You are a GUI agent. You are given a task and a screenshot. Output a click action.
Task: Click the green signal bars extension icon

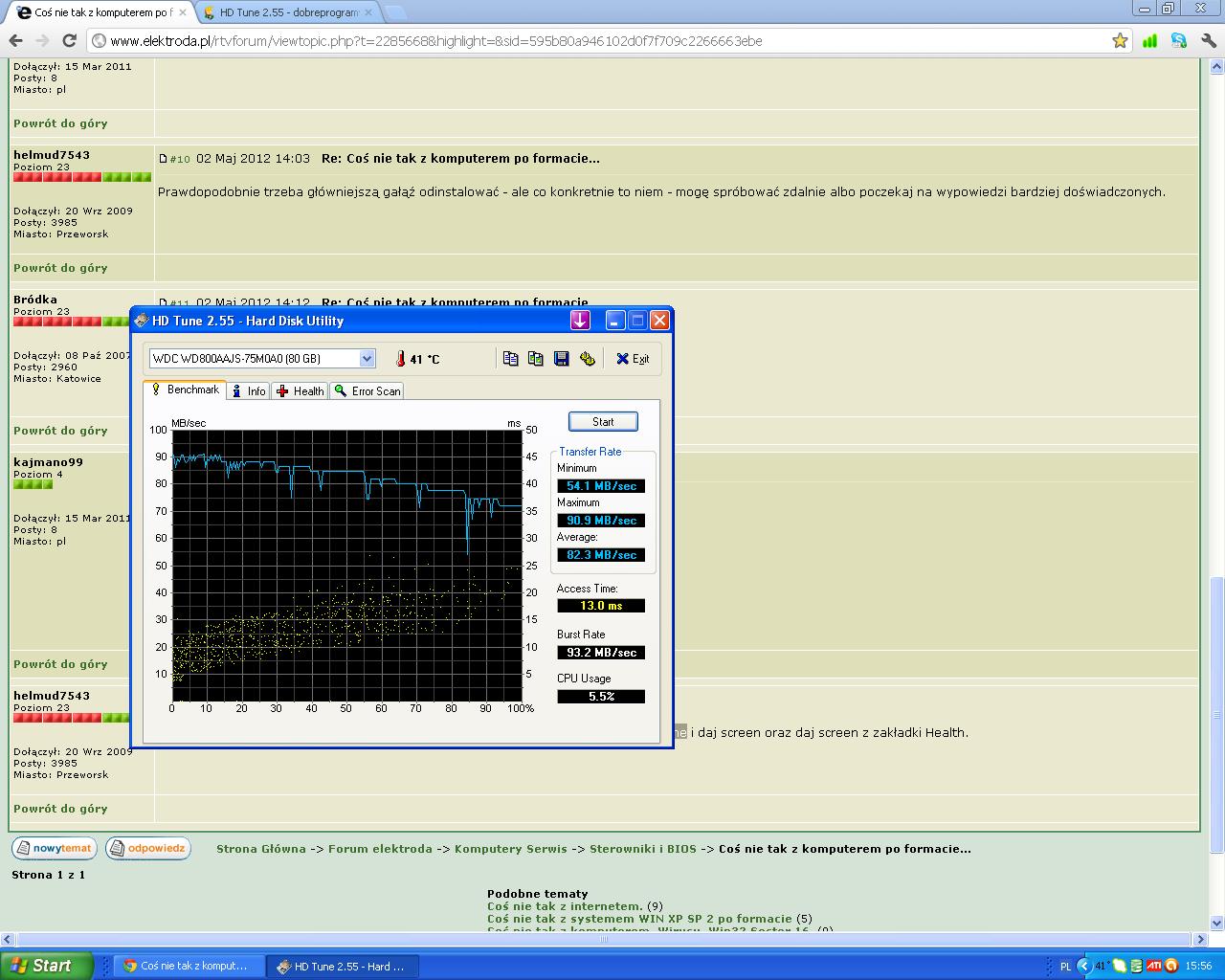point(1150,40)
